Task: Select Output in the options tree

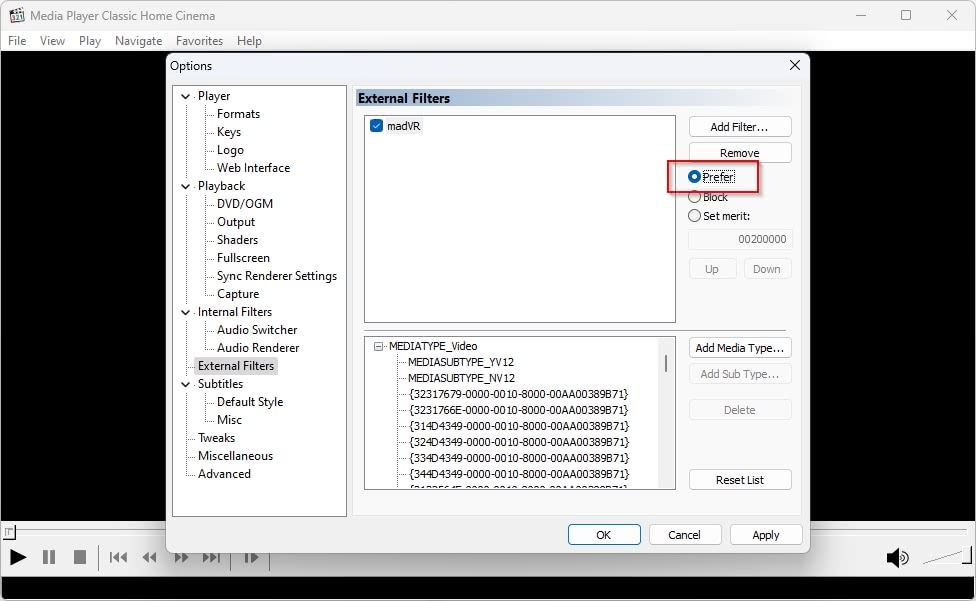Action: point(236,222)
